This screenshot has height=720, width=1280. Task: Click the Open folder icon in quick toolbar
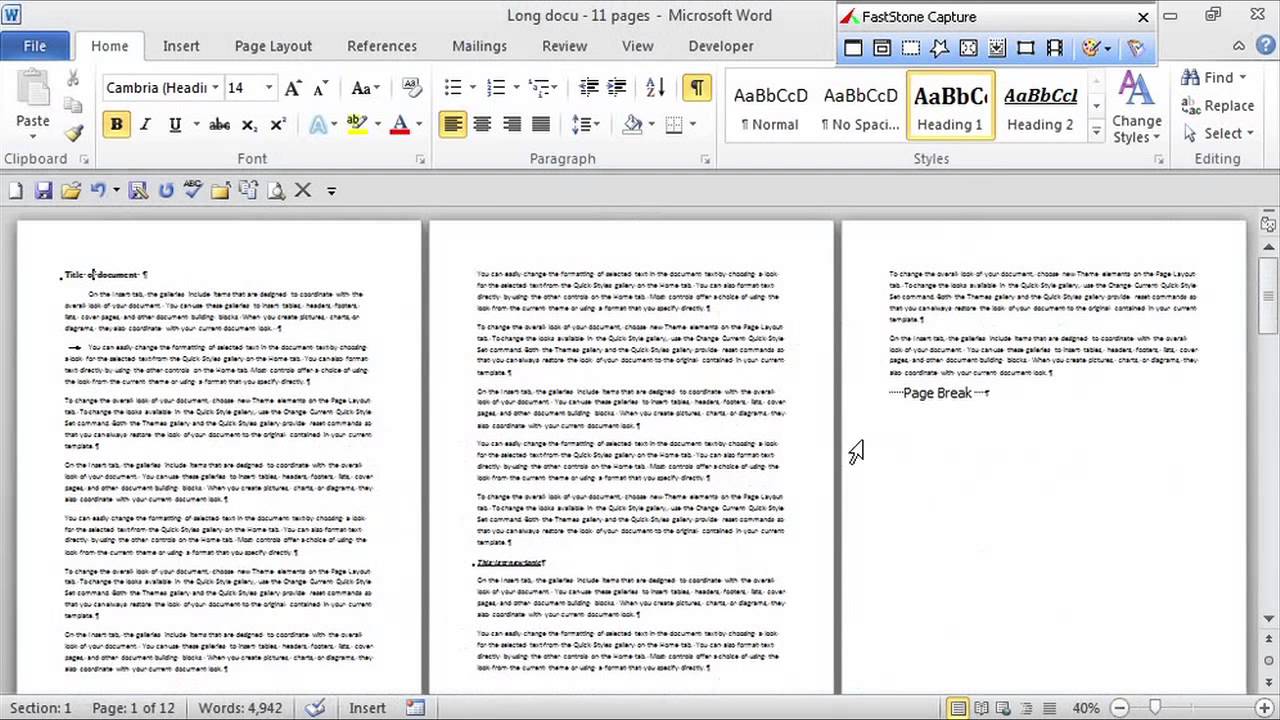70,190
